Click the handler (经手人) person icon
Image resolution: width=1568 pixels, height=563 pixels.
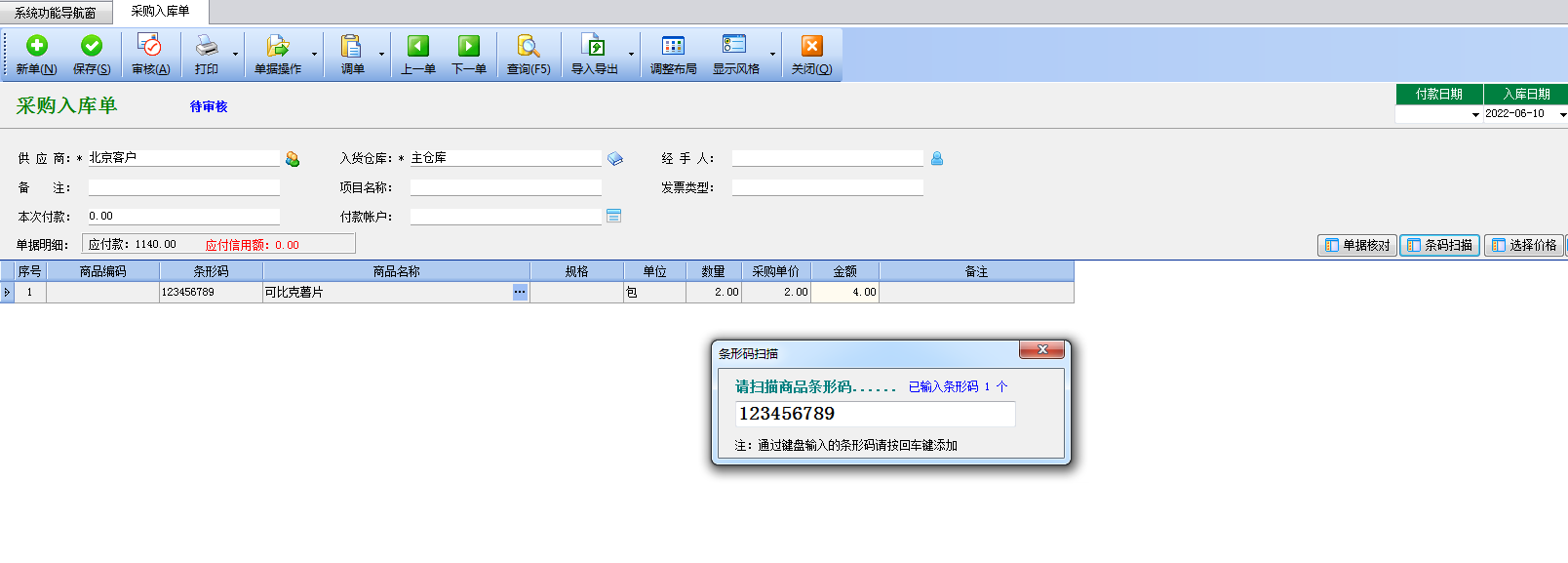(x=937, y=159)
